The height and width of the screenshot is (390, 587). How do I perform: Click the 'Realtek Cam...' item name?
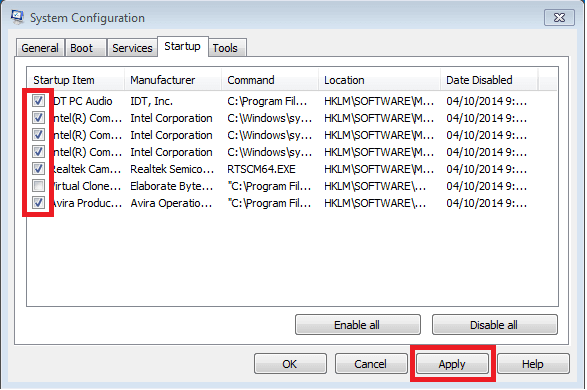87,169
